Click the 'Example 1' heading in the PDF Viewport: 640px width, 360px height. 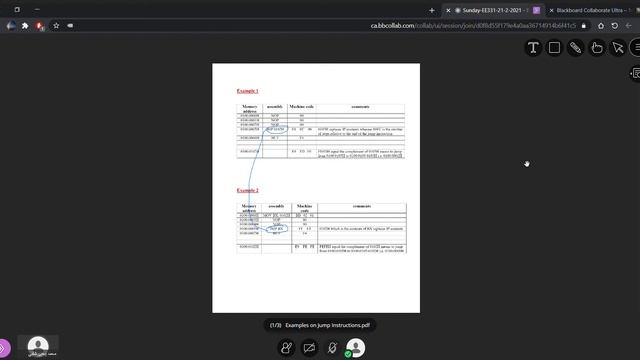tap(247, 91)
